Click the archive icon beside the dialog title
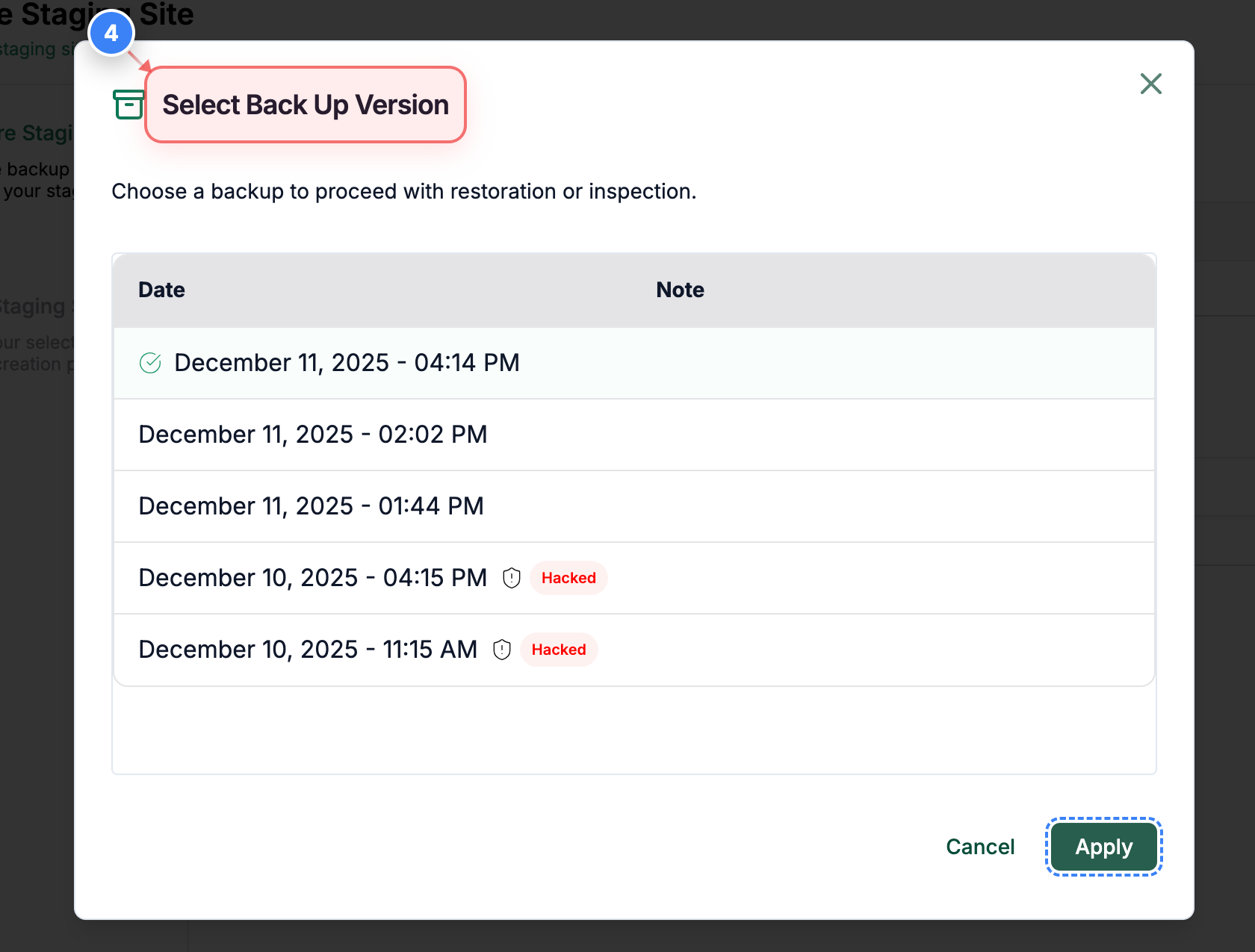This screenshot has width=1255, height=952. tap(127, 105)
